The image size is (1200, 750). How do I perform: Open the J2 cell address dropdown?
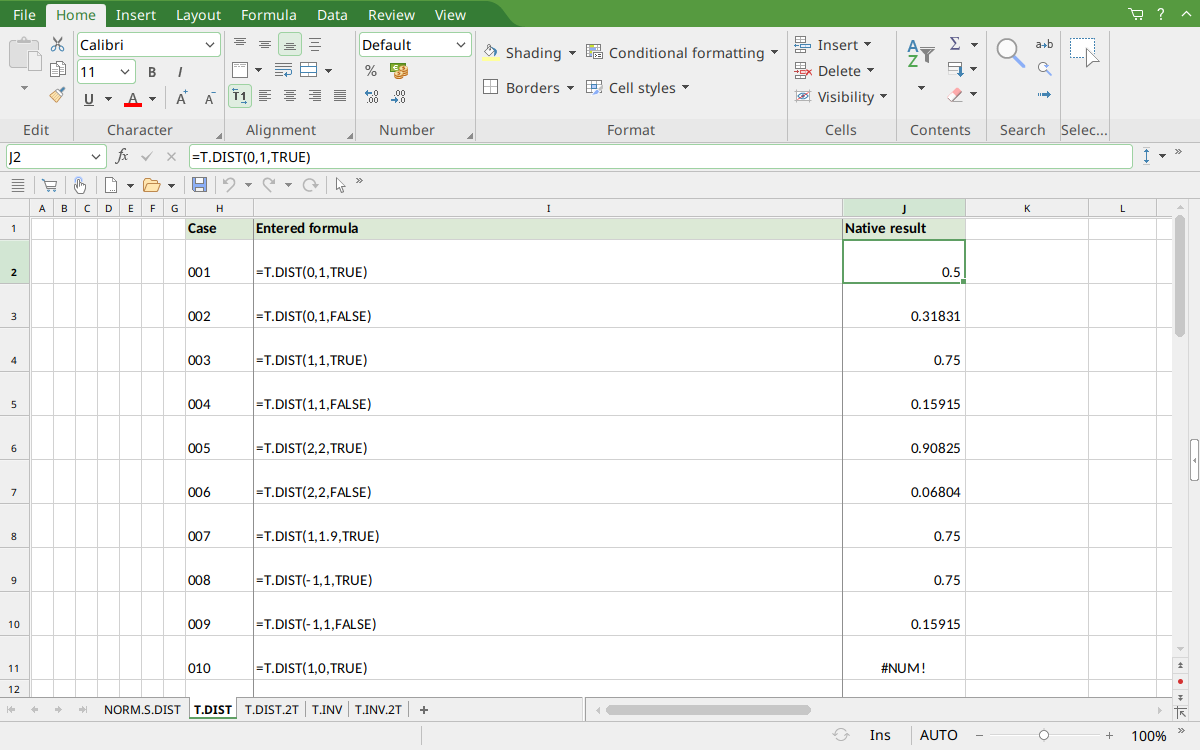(97, 157)
